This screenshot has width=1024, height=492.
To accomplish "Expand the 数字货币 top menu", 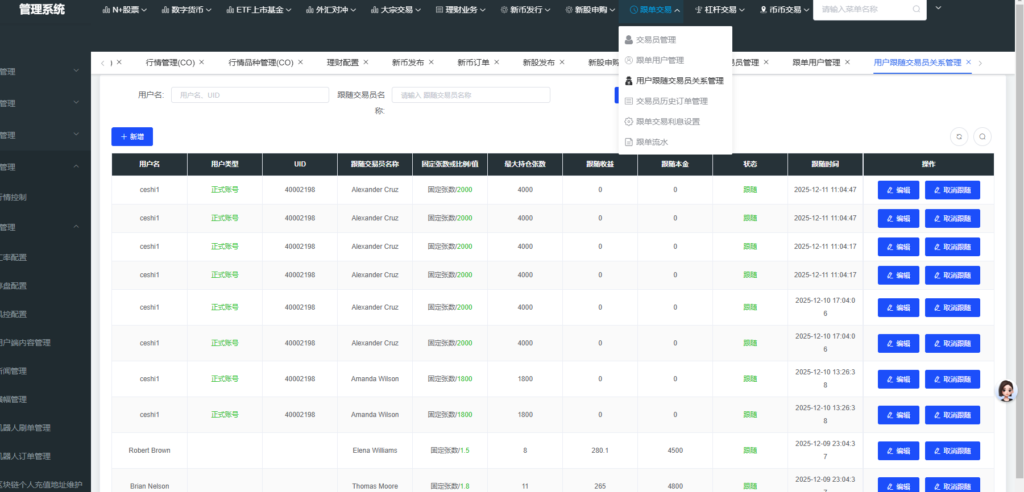I will [x=187, y=10].
